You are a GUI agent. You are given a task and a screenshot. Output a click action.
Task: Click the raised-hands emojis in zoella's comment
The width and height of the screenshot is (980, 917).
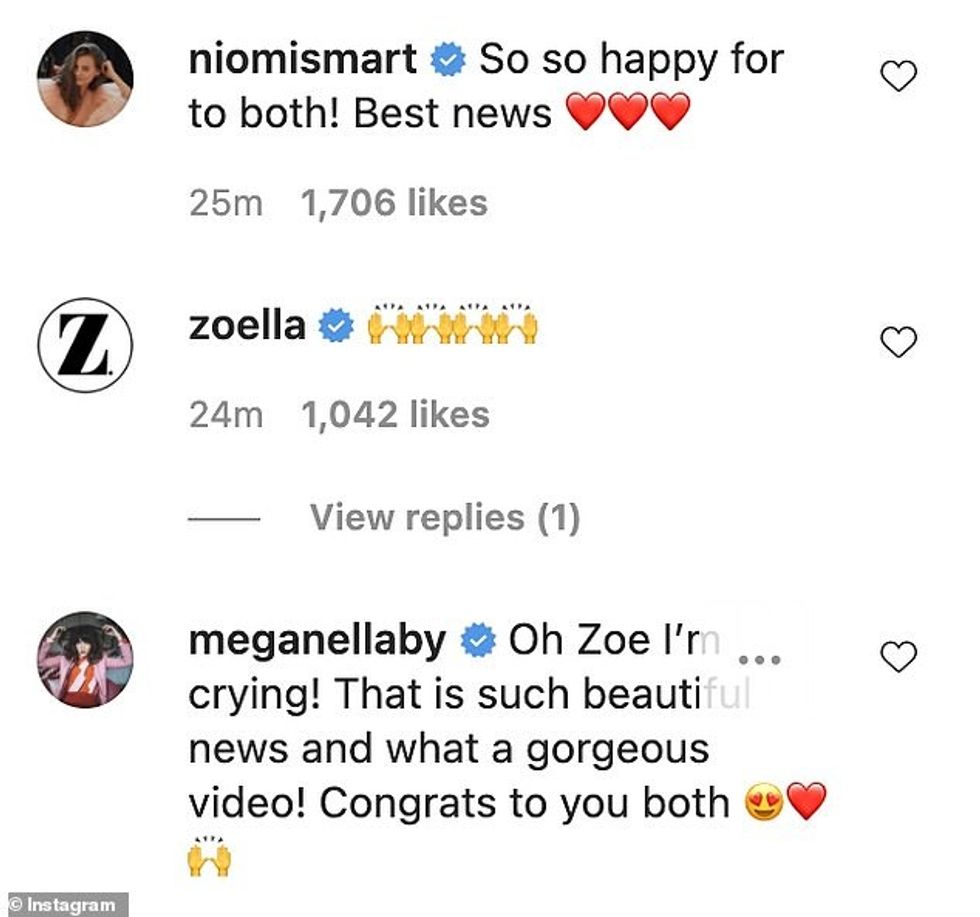pyautogui.click(x=453, y=326)
